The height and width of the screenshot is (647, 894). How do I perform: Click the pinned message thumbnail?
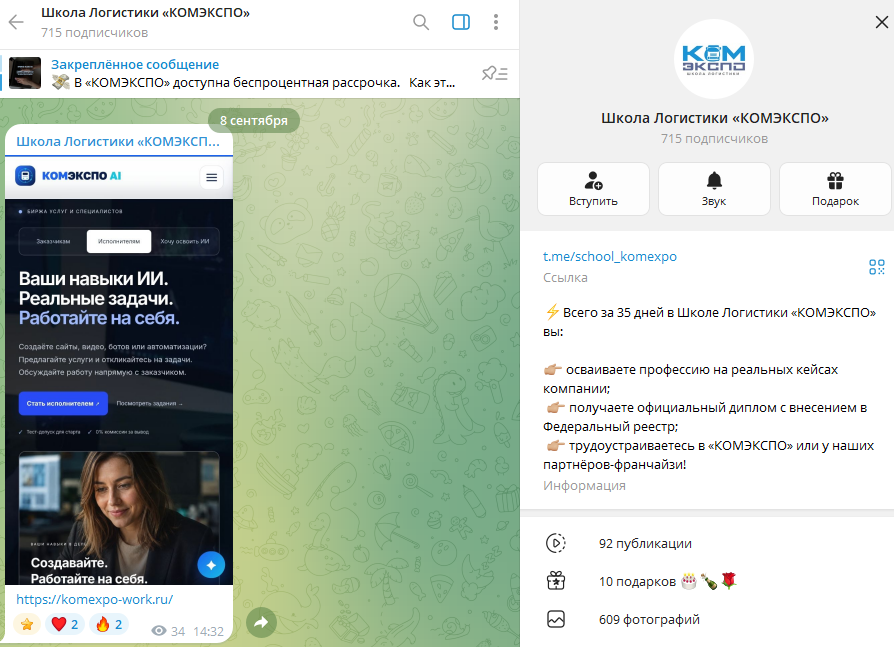pos(25,73)
